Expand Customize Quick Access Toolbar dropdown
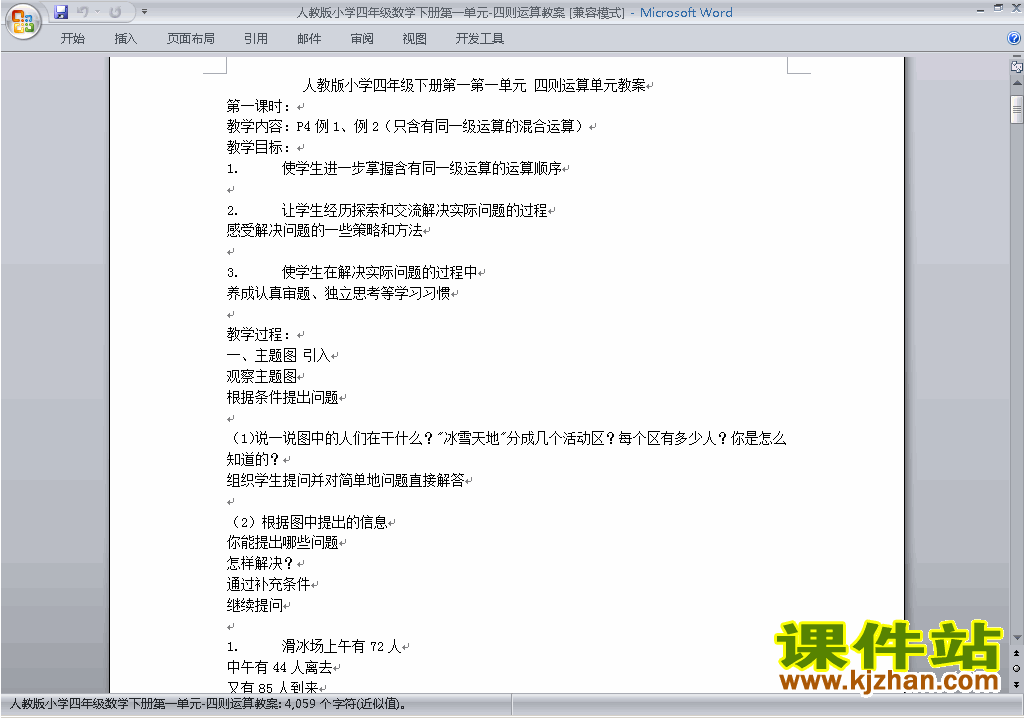The image size is (1024, 718). click(144, 12)
